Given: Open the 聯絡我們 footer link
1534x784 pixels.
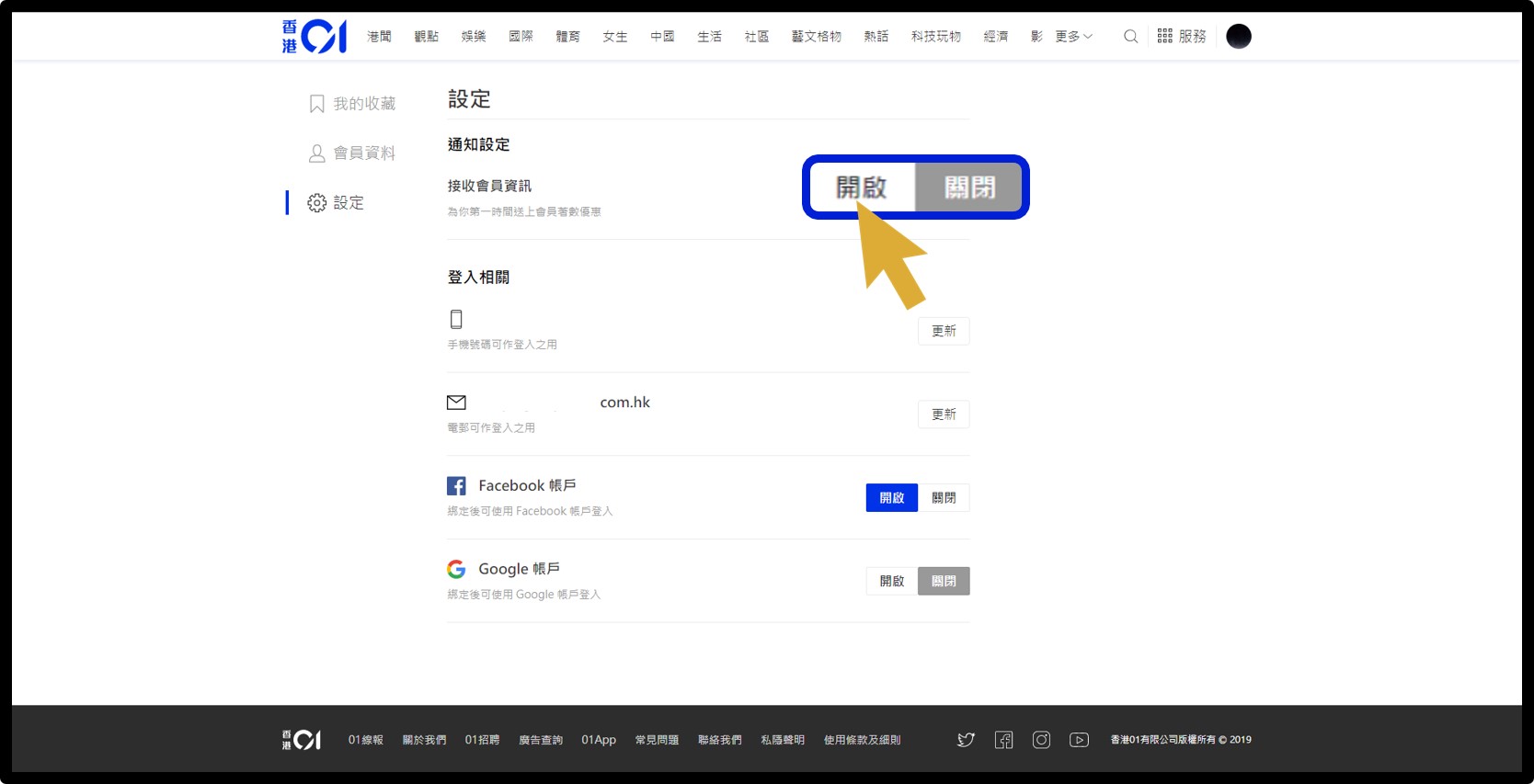Looking at the screenshot, I should click(720, 740).
